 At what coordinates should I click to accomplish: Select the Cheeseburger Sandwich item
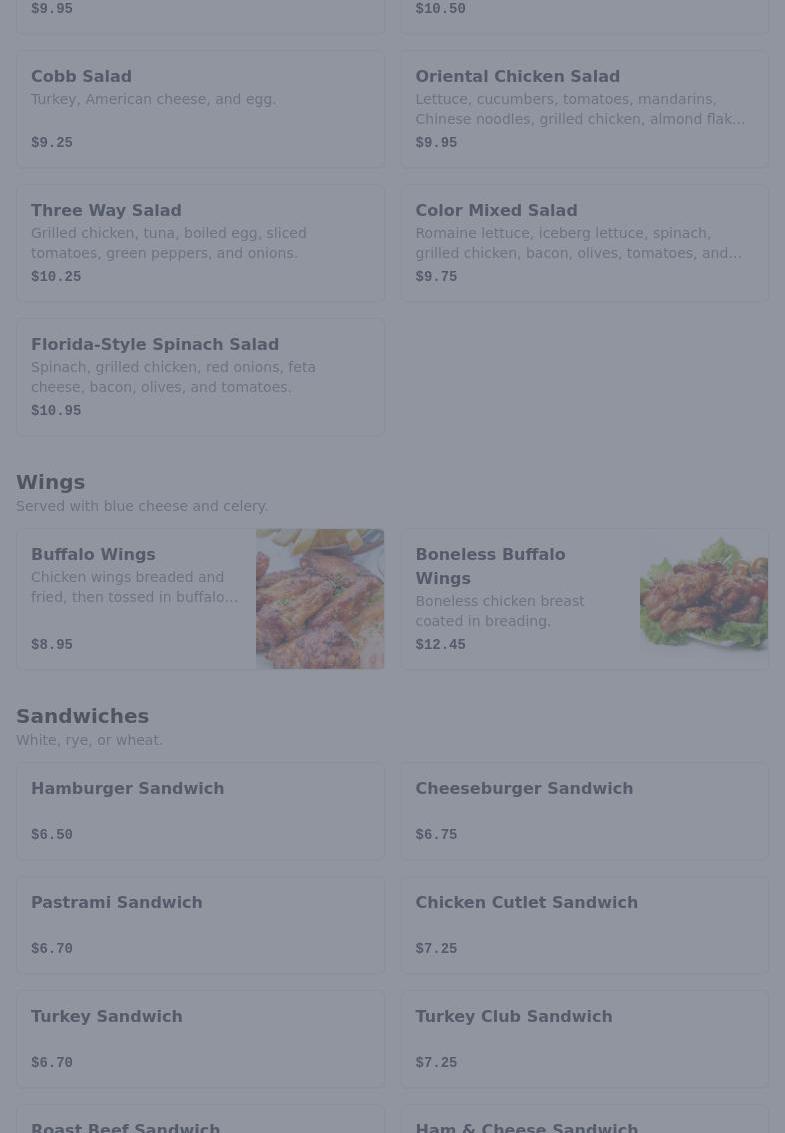click(x=585, y=811)
